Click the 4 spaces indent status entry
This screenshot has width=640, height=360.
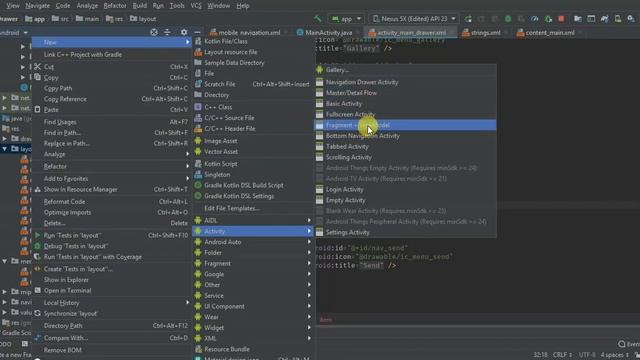tap(614, 355)
